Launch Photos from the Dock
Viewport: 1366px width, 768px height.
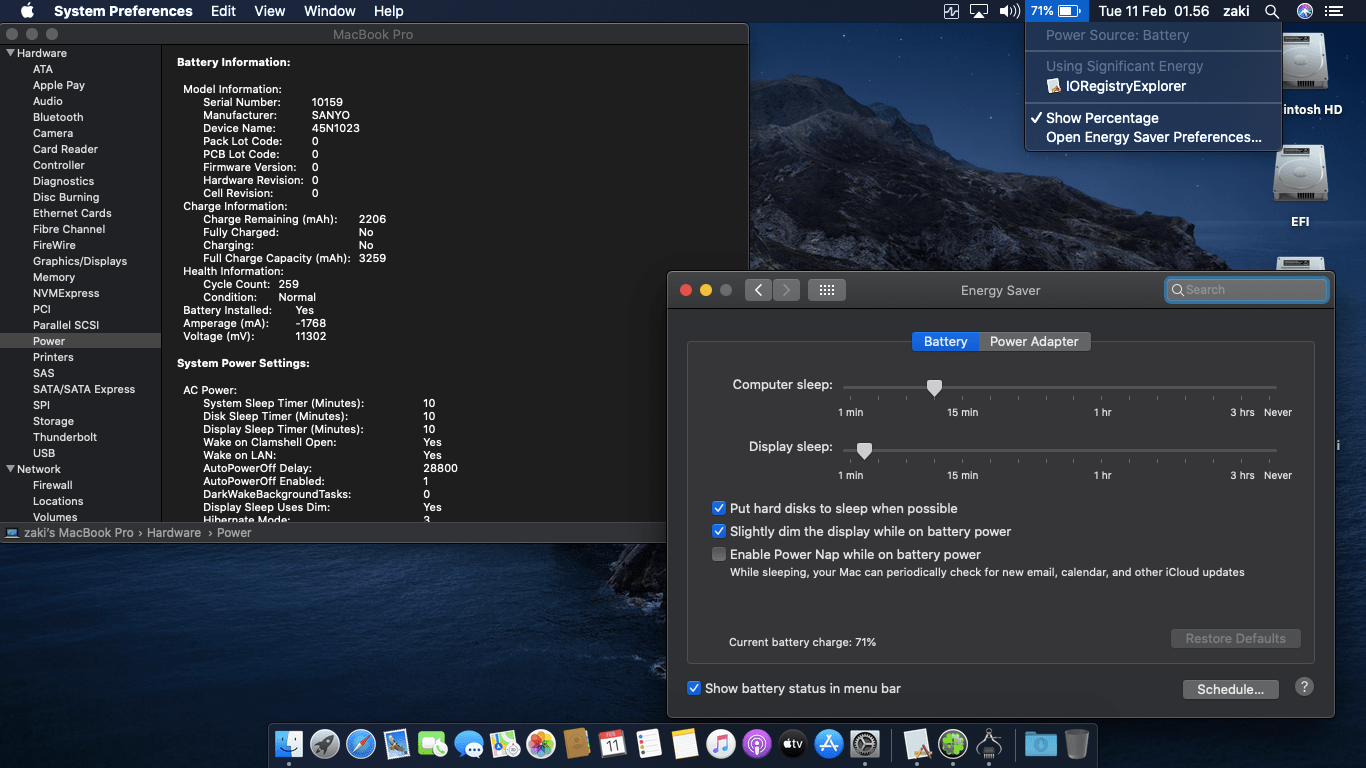click(540, 743)
